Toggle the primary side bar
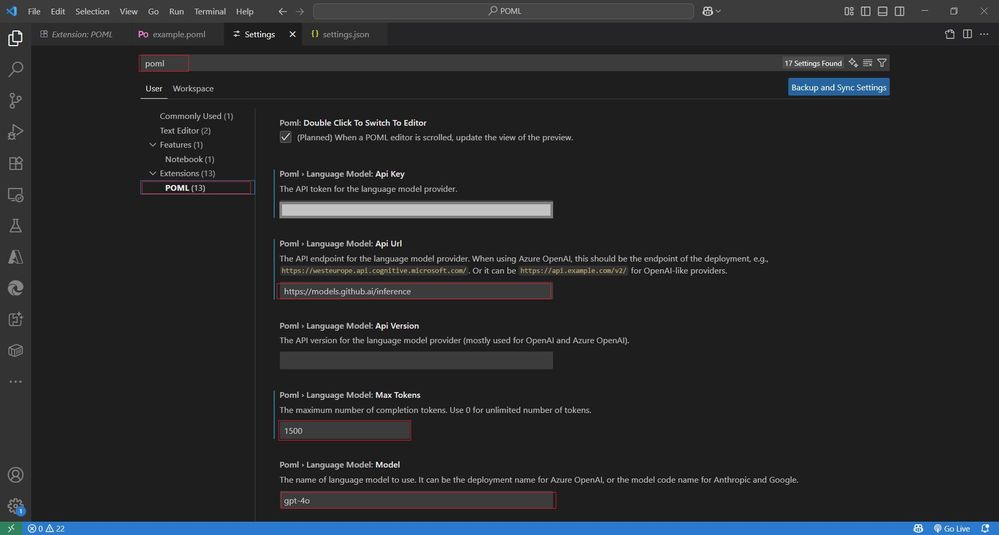 point(865,11)
